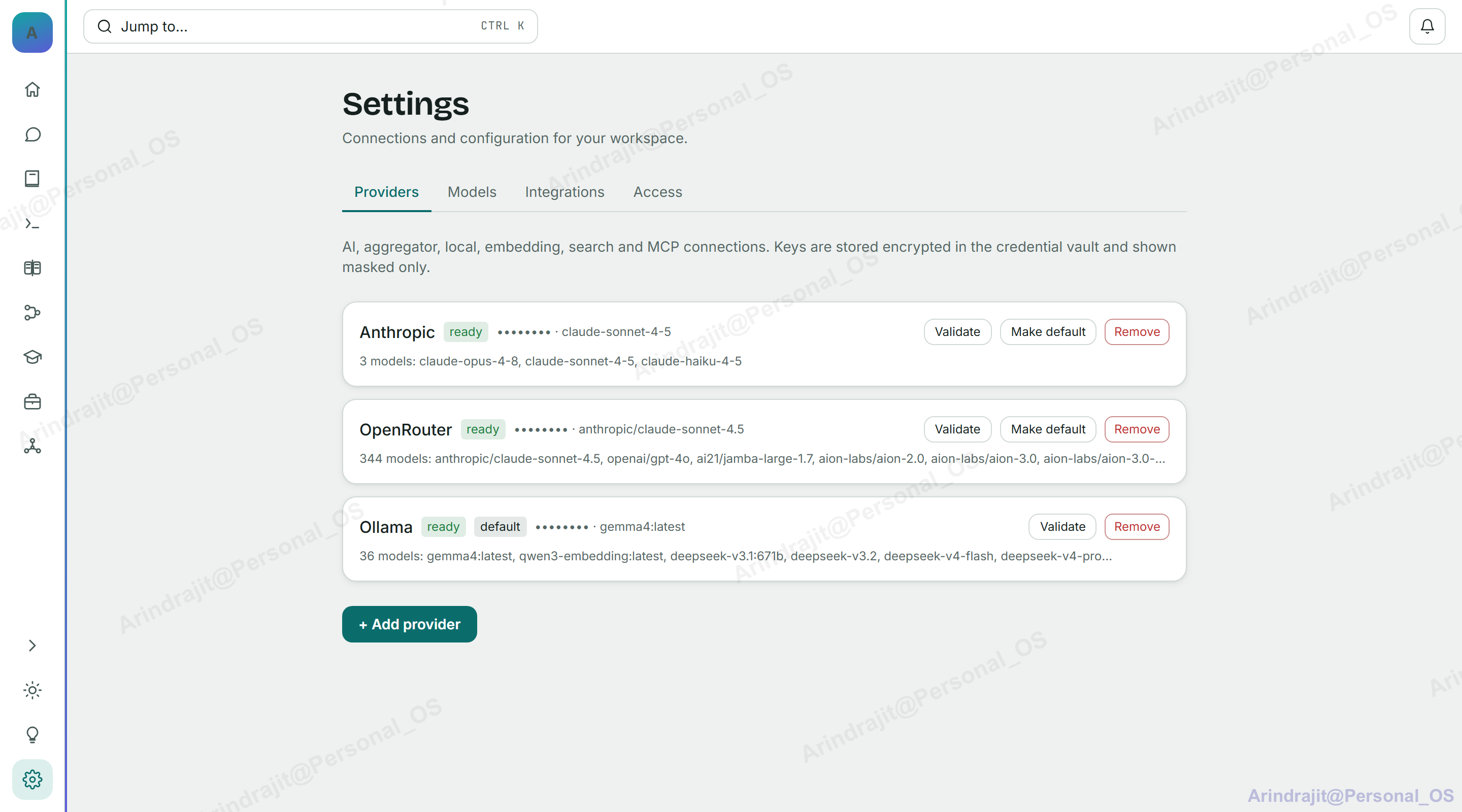Screen dimensions: 1462x812
Task: Open the terminal prompt icon in the sidebar
Action: [x=32, y=224]
